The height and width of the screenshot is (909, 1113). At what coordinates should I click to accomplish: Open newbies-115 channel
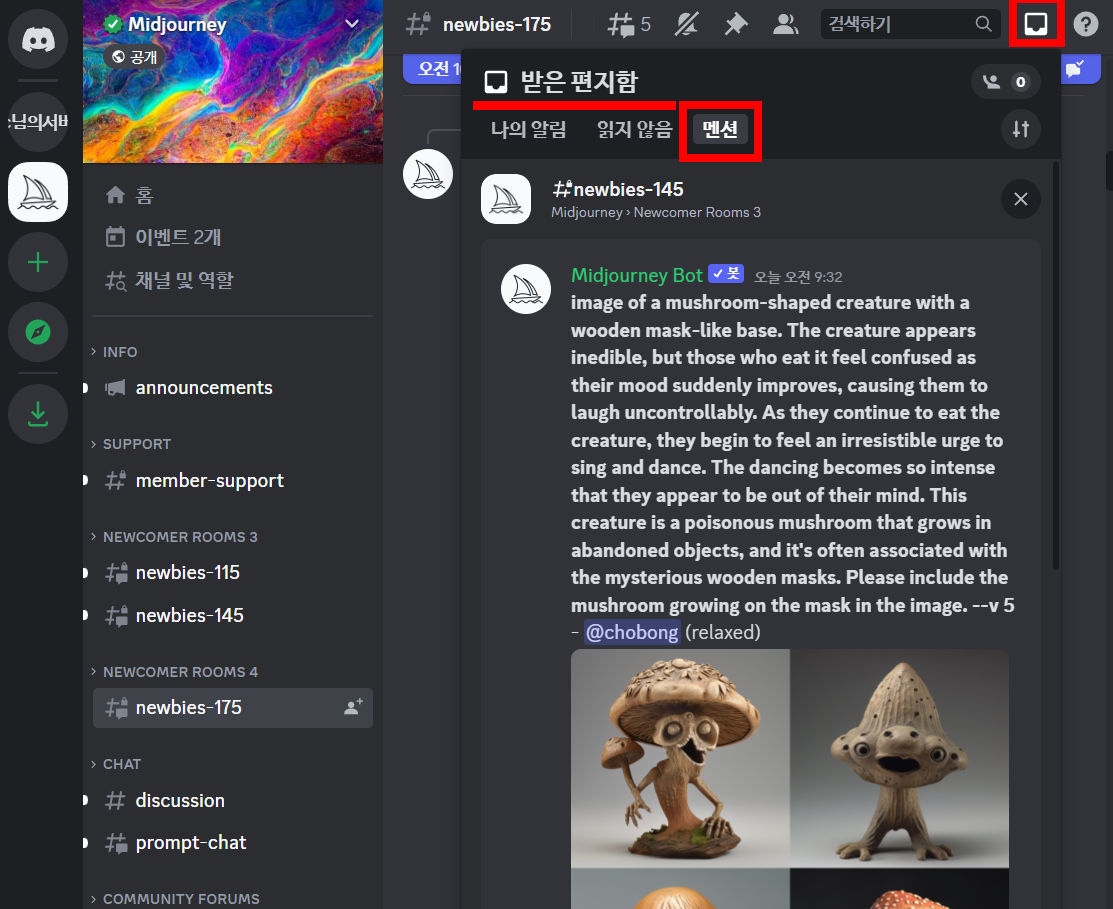[x=233, y=573]
